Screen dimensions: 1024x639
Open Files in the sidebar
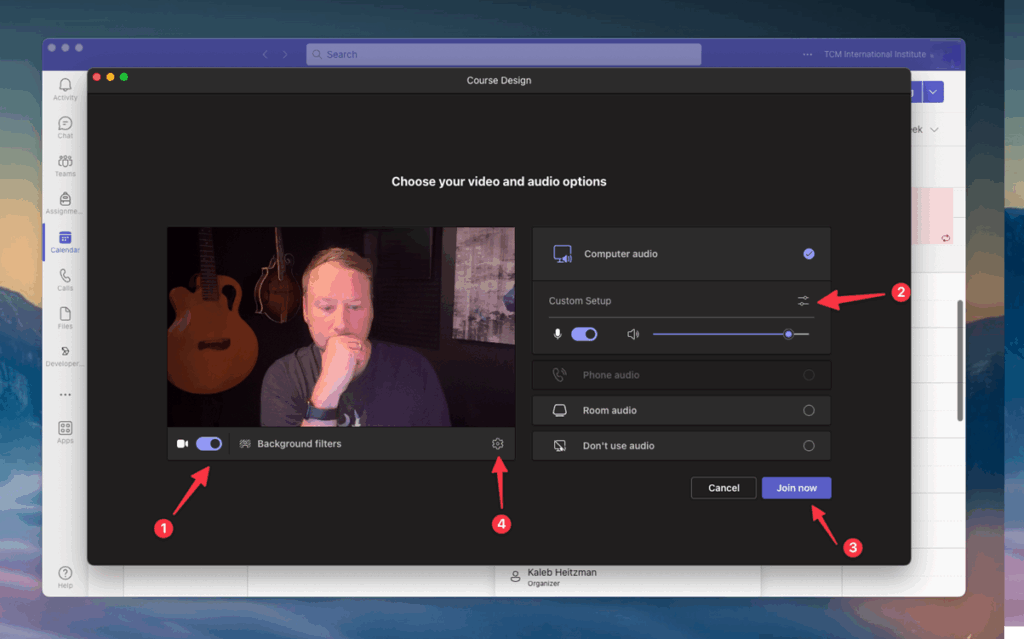65,316
